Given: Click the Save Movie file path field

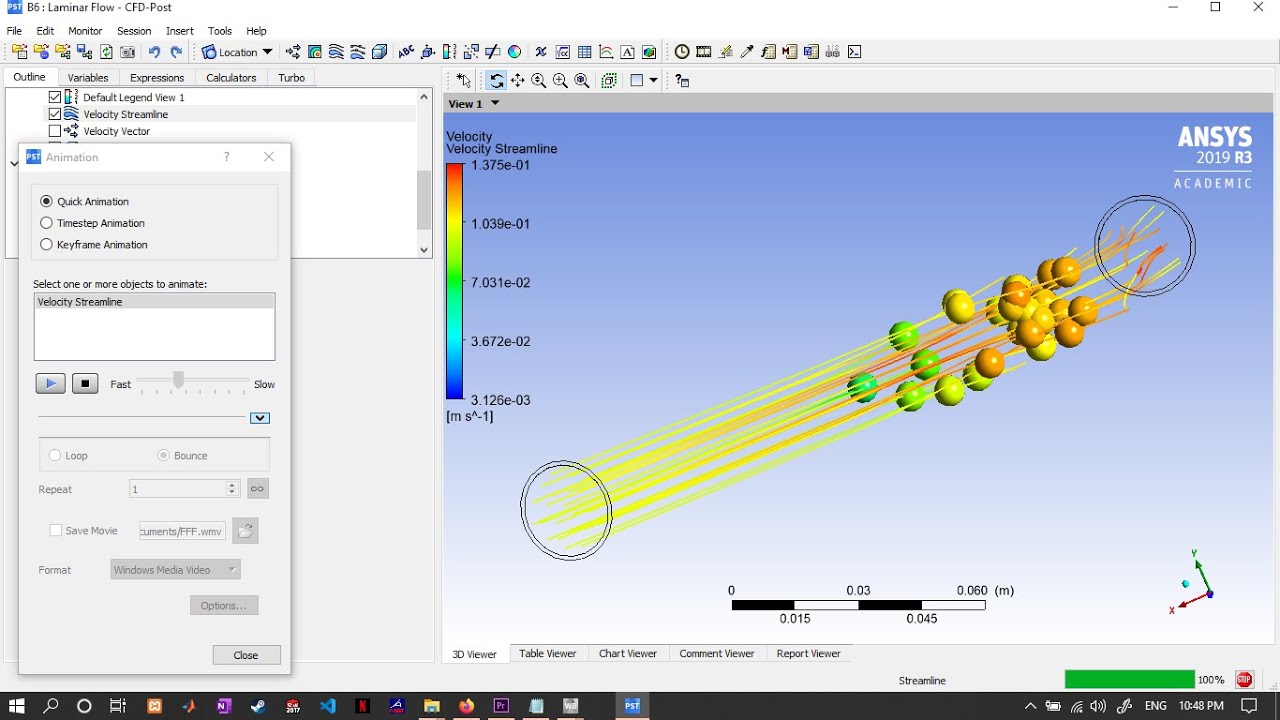Looking at the screenshot, I should pos(182,531).
